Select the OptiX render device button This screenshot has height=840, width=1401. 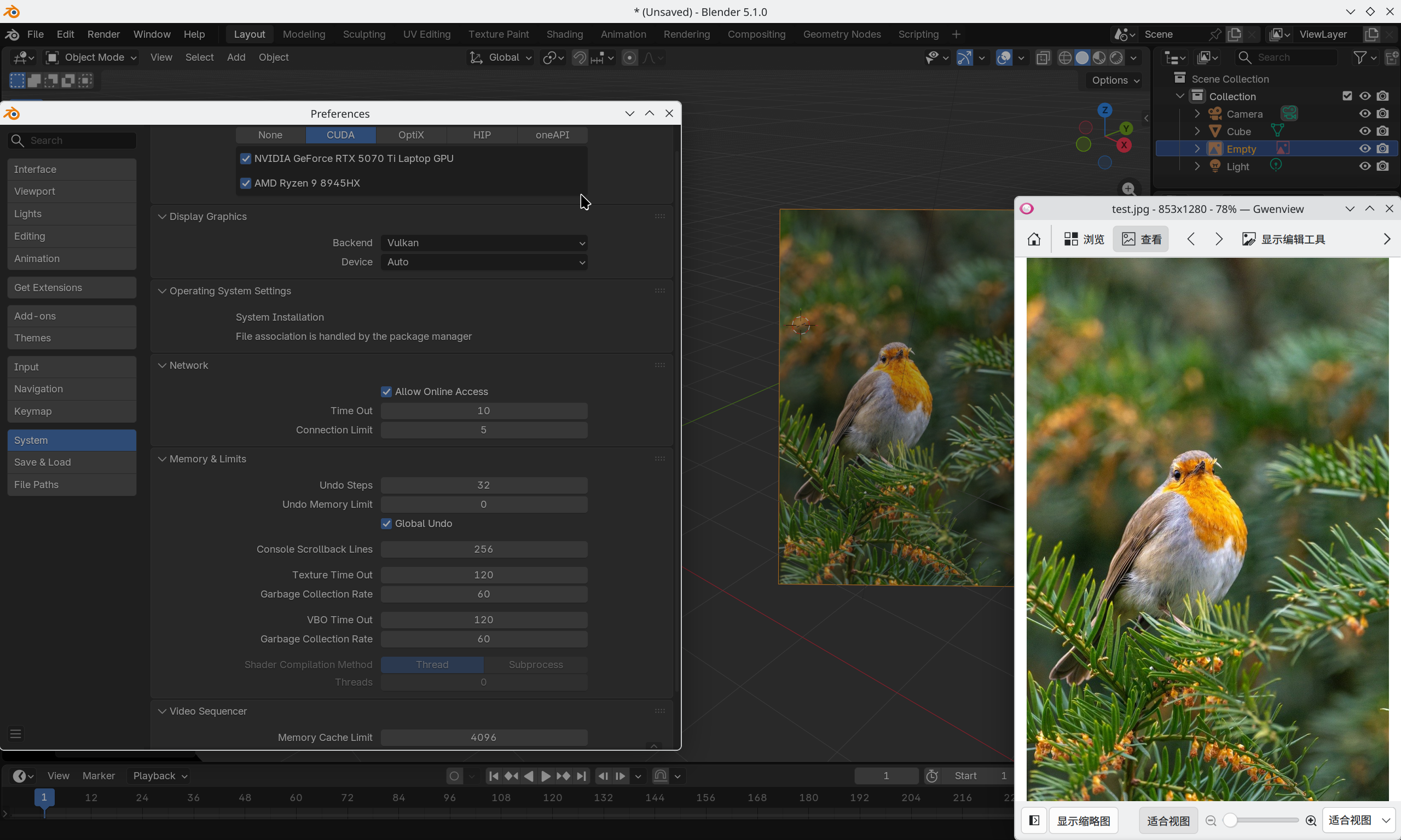[411, 135]
